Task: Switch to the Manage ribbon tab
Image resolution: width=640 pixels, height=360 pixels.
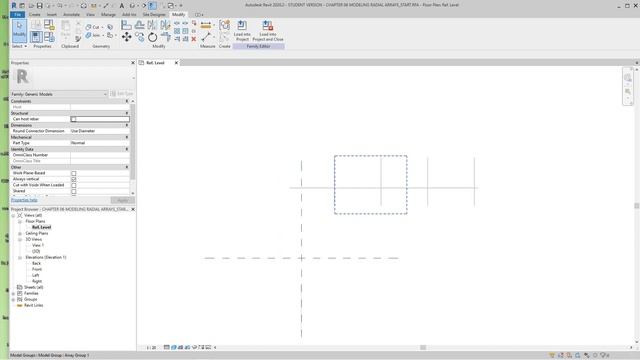Action: click(109, 15)
